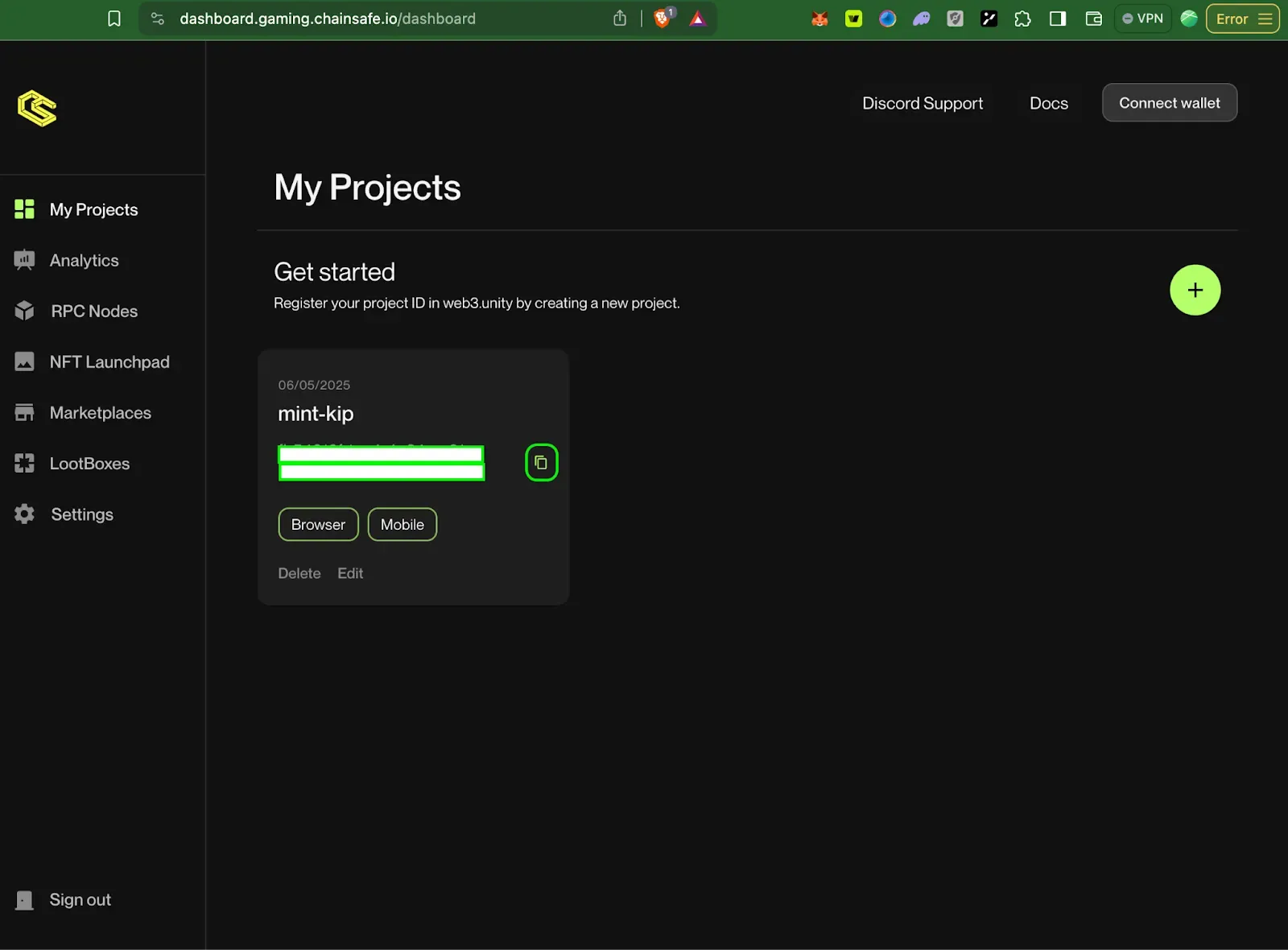Open site settings icon beside URL

[x=158, y=19]
